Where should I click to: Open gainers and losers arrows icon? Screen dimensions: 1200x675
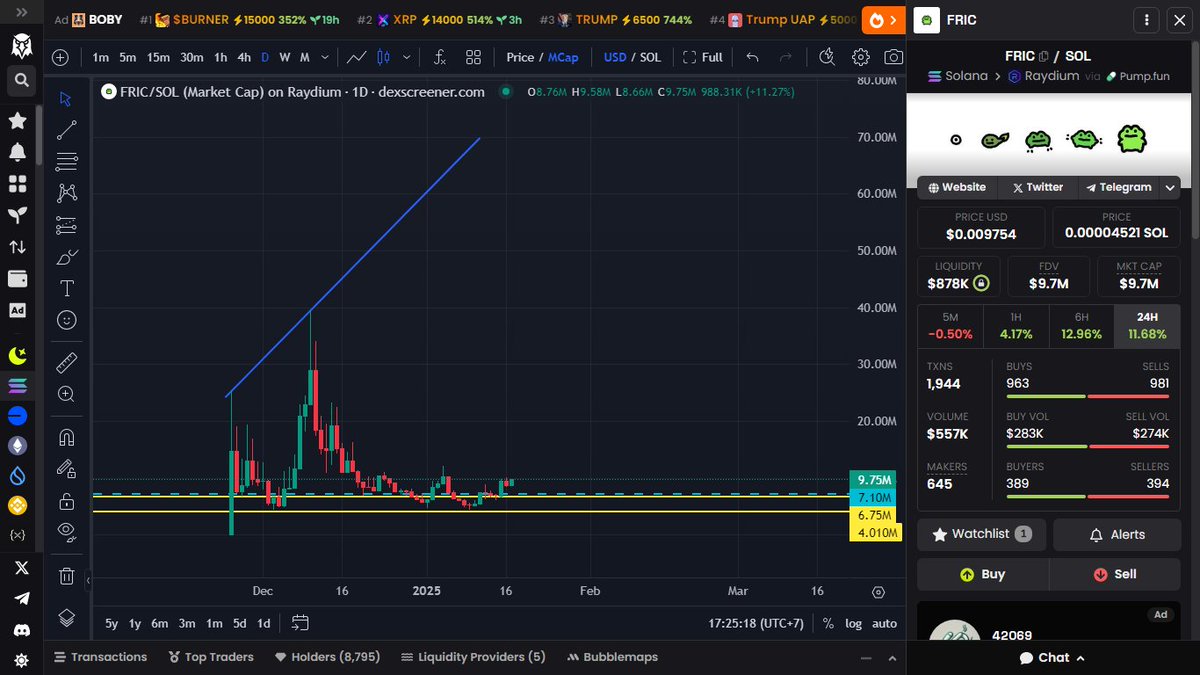17,246
